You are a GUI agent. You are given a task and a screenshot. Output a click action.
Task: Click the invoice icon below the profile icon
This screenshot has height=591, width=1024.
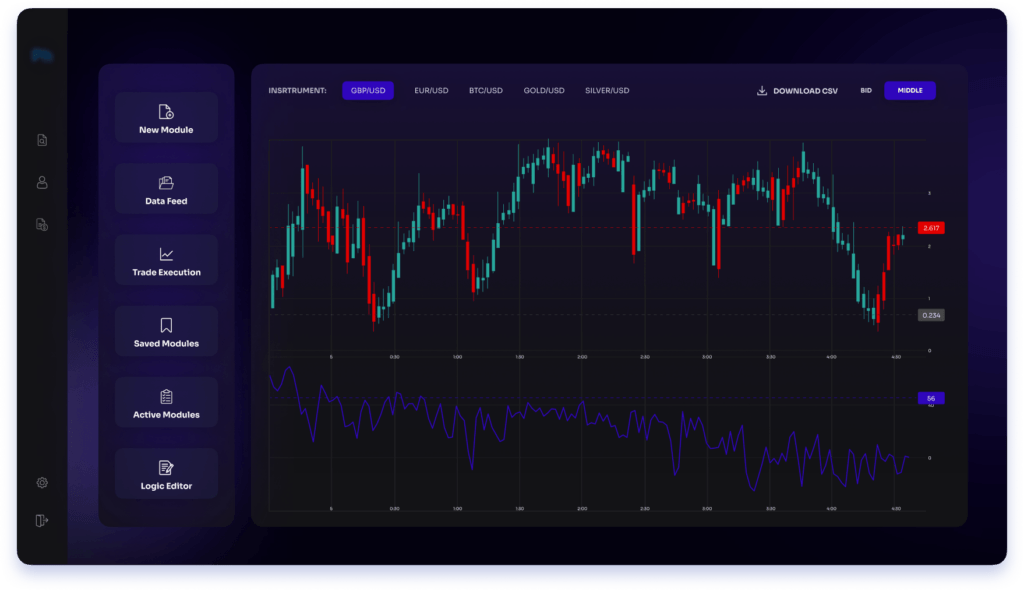click(41, 224)
